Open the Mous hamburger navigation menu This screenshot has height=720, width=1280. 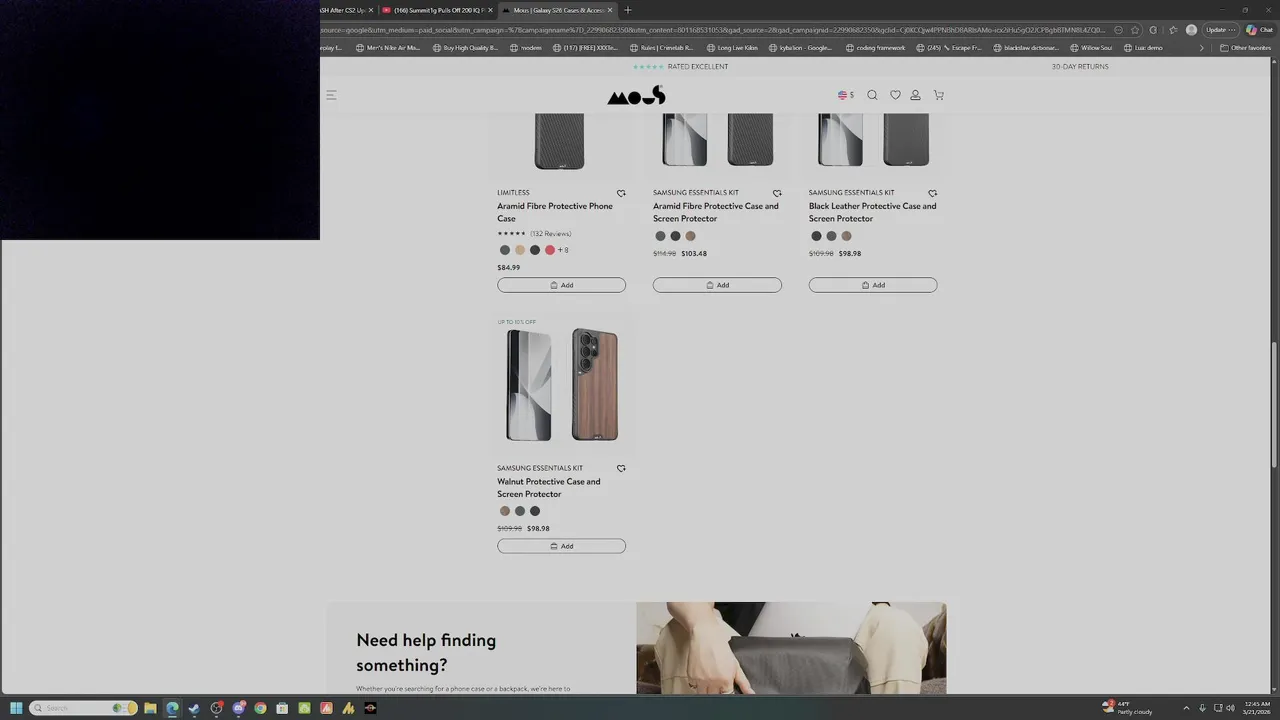(x=331, y=95)
